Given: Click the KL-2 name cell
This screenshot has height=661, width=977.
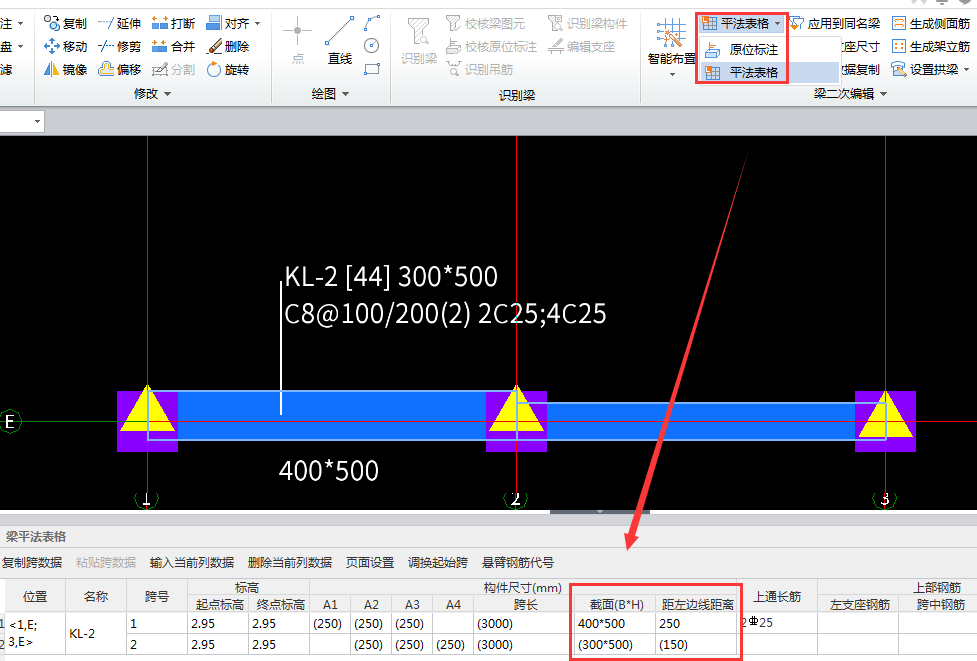Looking at the screenshot, I should click(96, 634).
